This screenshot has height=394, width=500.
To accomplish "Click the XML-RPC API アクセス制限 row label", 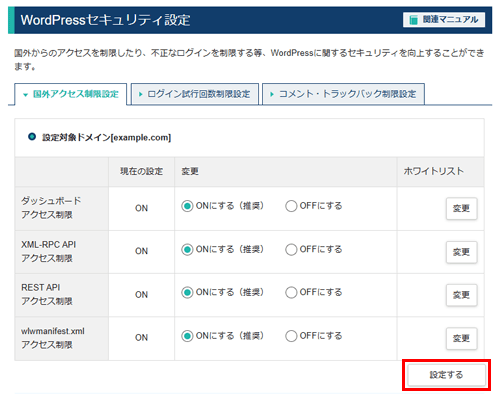I will click(x=49, y=251).
